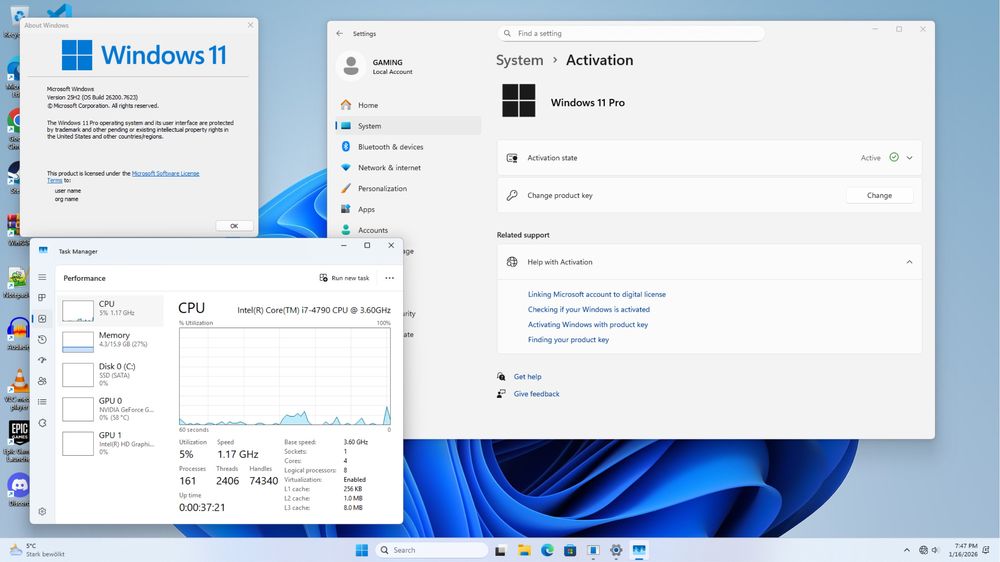Image resolution: width=1000 pixels, height=562 pixels.
Task: Open the Discord desktop shortcut
Action: coord(18,486)
